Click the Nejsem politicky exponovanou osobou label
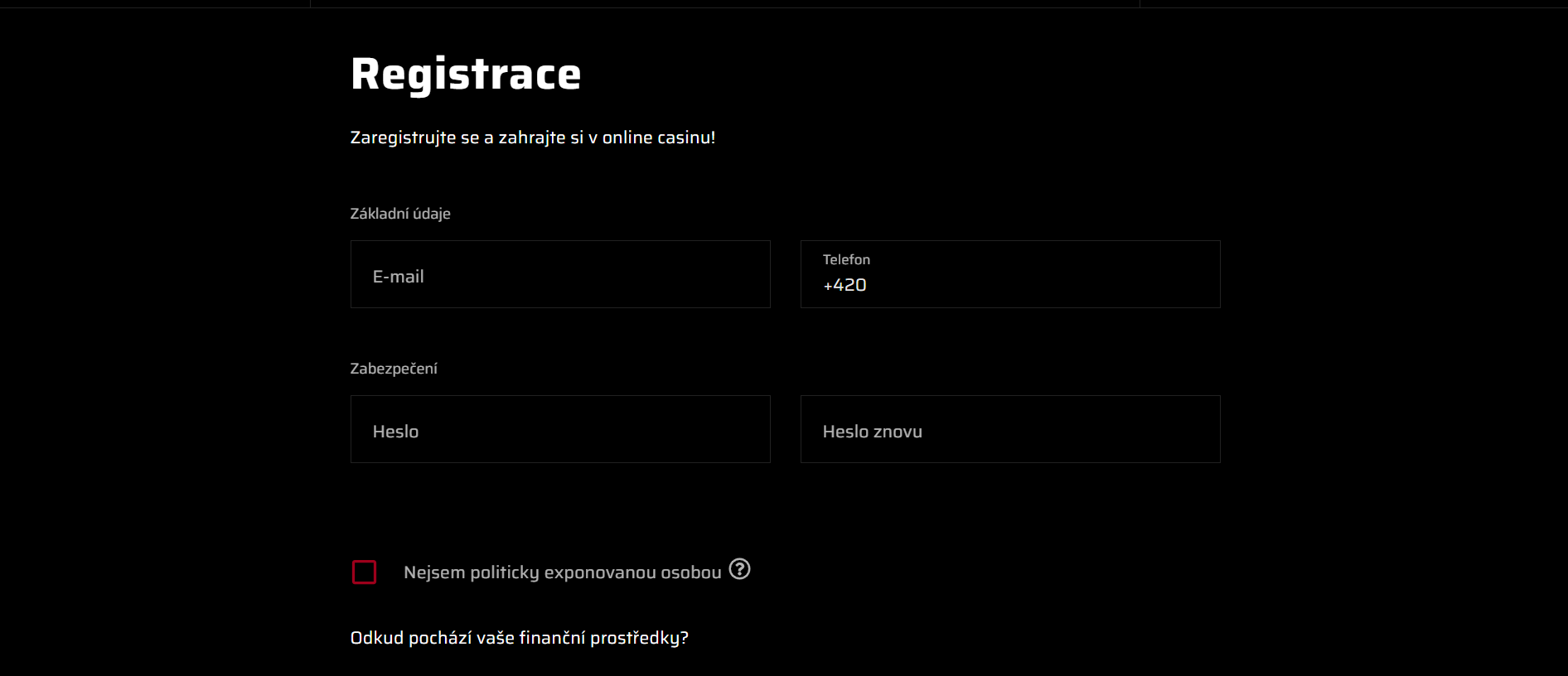Image resolution: width=1568 pixels, height=676 pixels. pyautogui.click(x=563, y=572)
